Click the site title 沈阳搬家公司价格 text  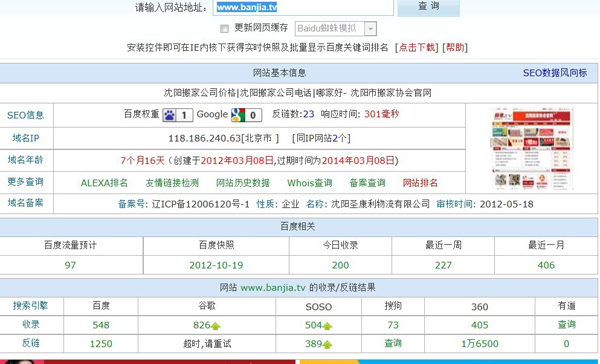coord(200,93)
